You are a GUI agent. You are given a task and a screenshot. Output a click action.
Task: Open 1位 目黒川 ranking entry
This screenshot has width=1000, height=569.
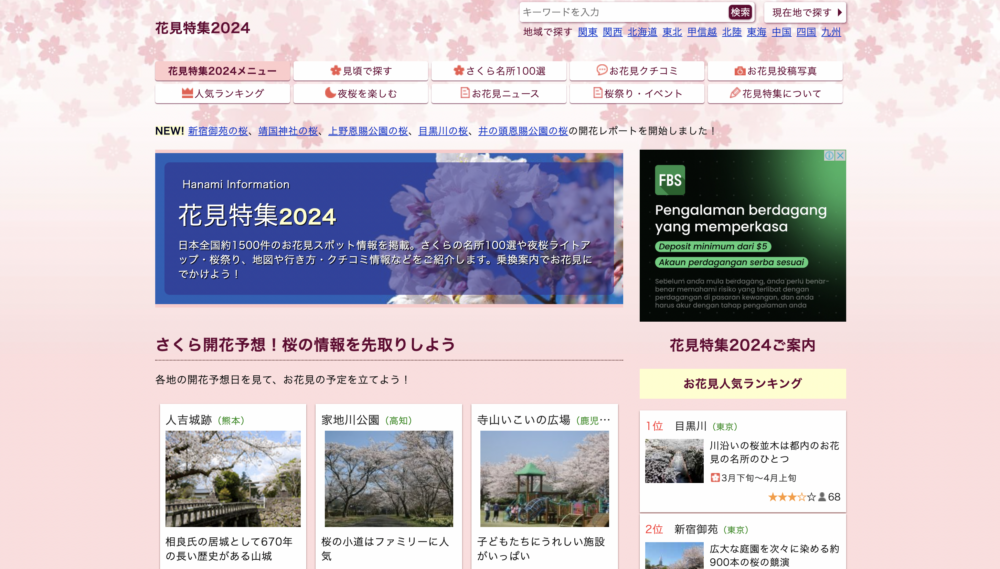coord(742,461)
